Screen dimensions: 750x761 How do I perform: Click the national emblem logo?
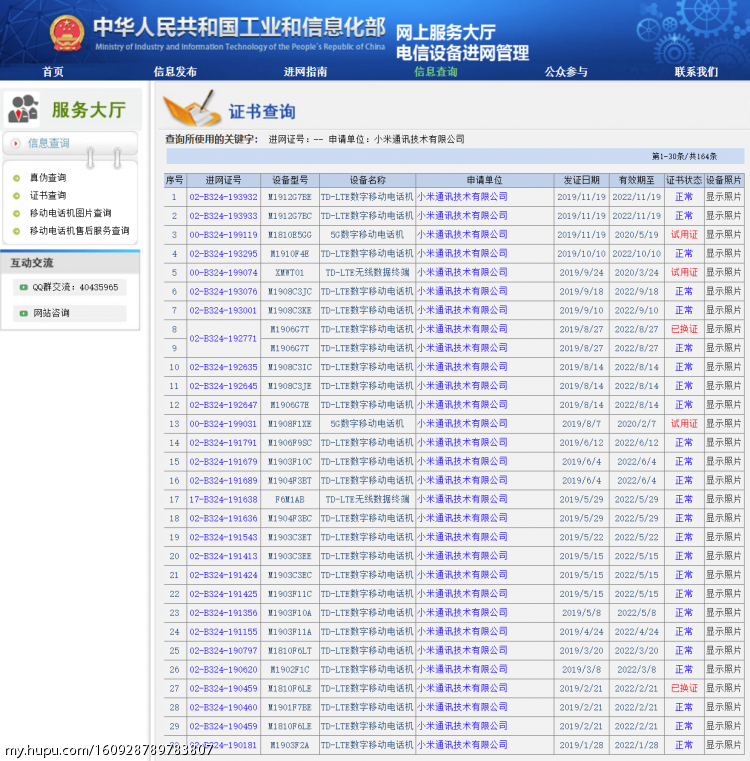click(x=67, y=33)
